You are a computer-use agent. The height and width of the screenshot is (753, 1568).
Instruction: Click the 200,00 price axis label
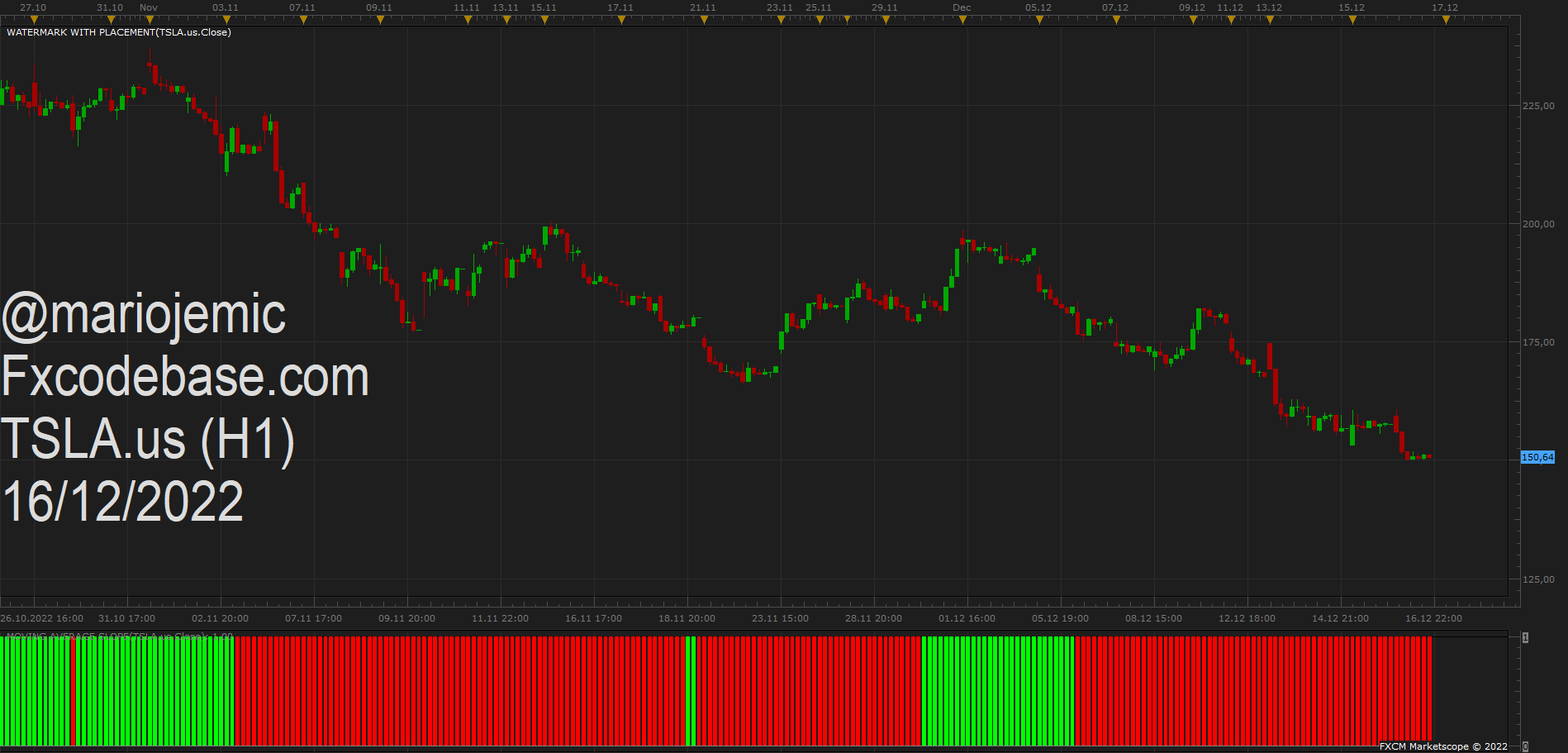coord(1538,224)
